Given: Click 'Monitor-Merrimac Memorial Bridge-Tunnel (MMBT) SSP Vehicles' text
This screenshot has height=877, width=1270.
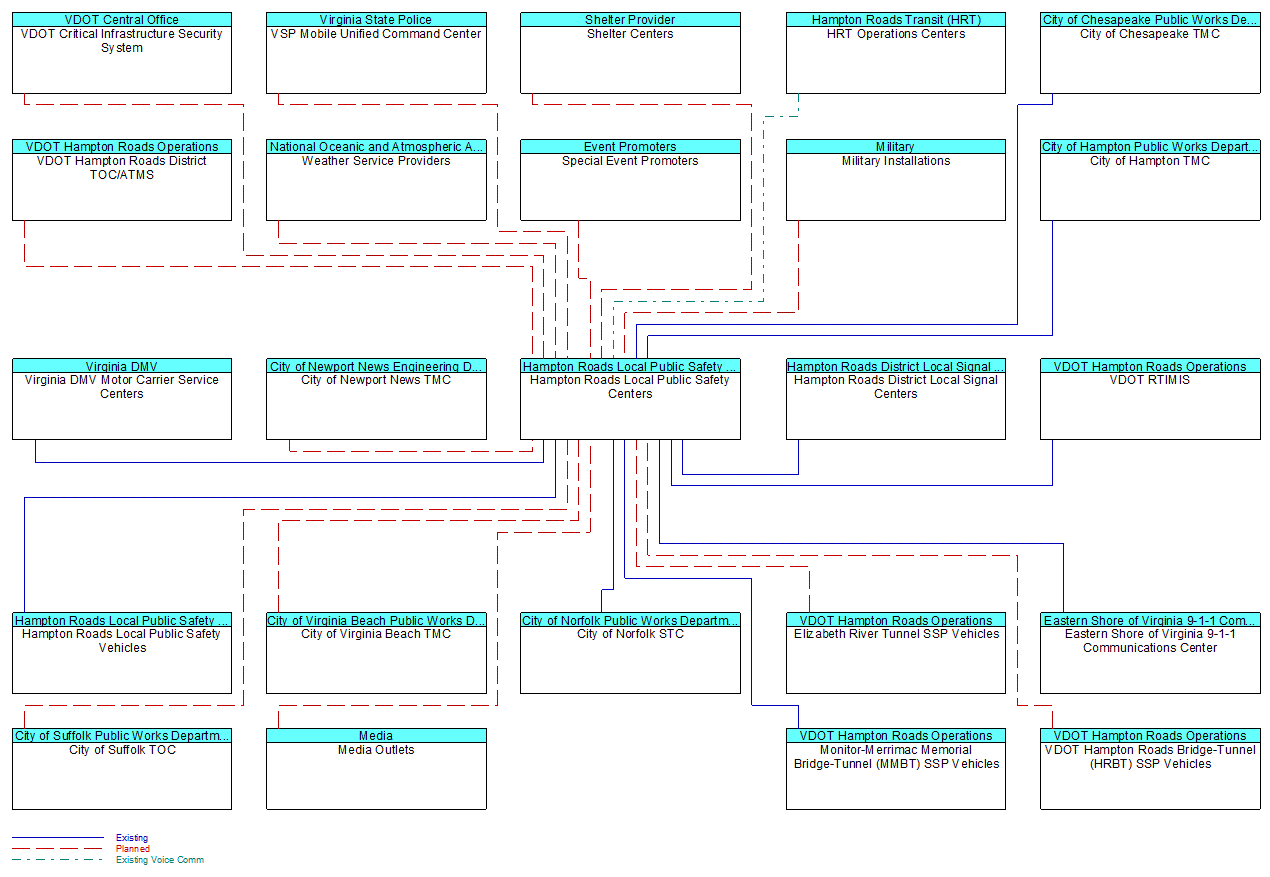Looking at the screenshot, I should 896,757.
